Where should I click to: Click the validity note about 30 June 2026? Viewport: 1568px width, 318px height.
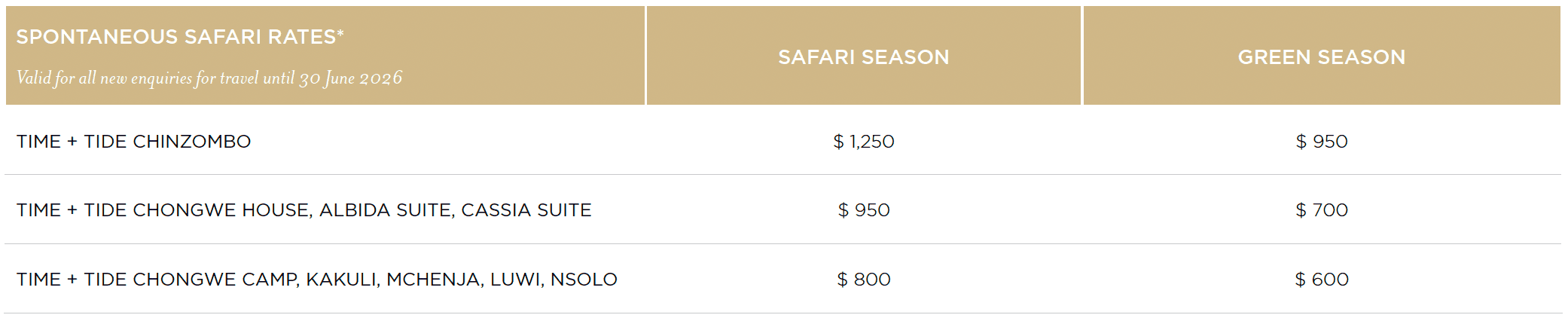(209, 78)
